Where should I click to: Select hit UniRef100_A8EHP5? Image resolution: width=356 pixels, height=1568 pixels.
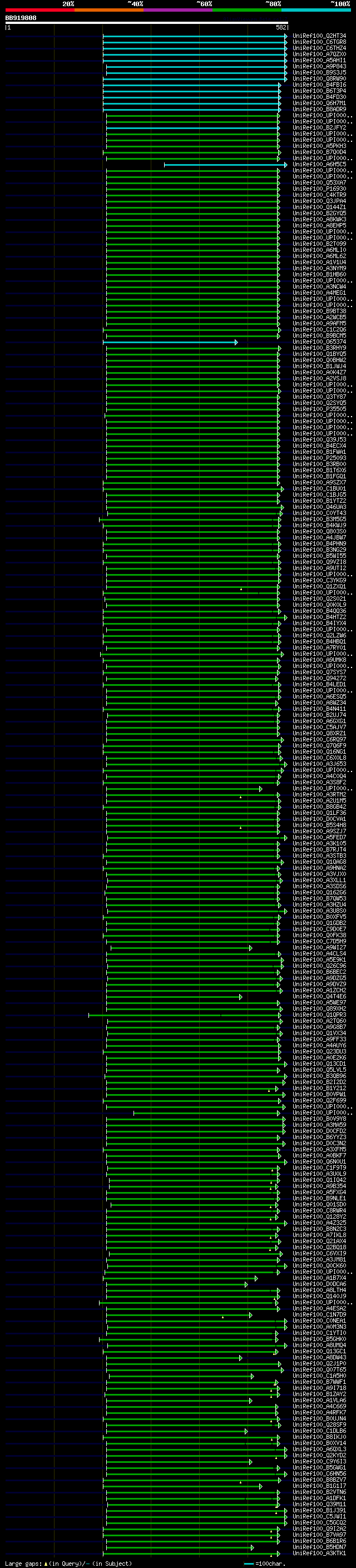click(319, 225)
